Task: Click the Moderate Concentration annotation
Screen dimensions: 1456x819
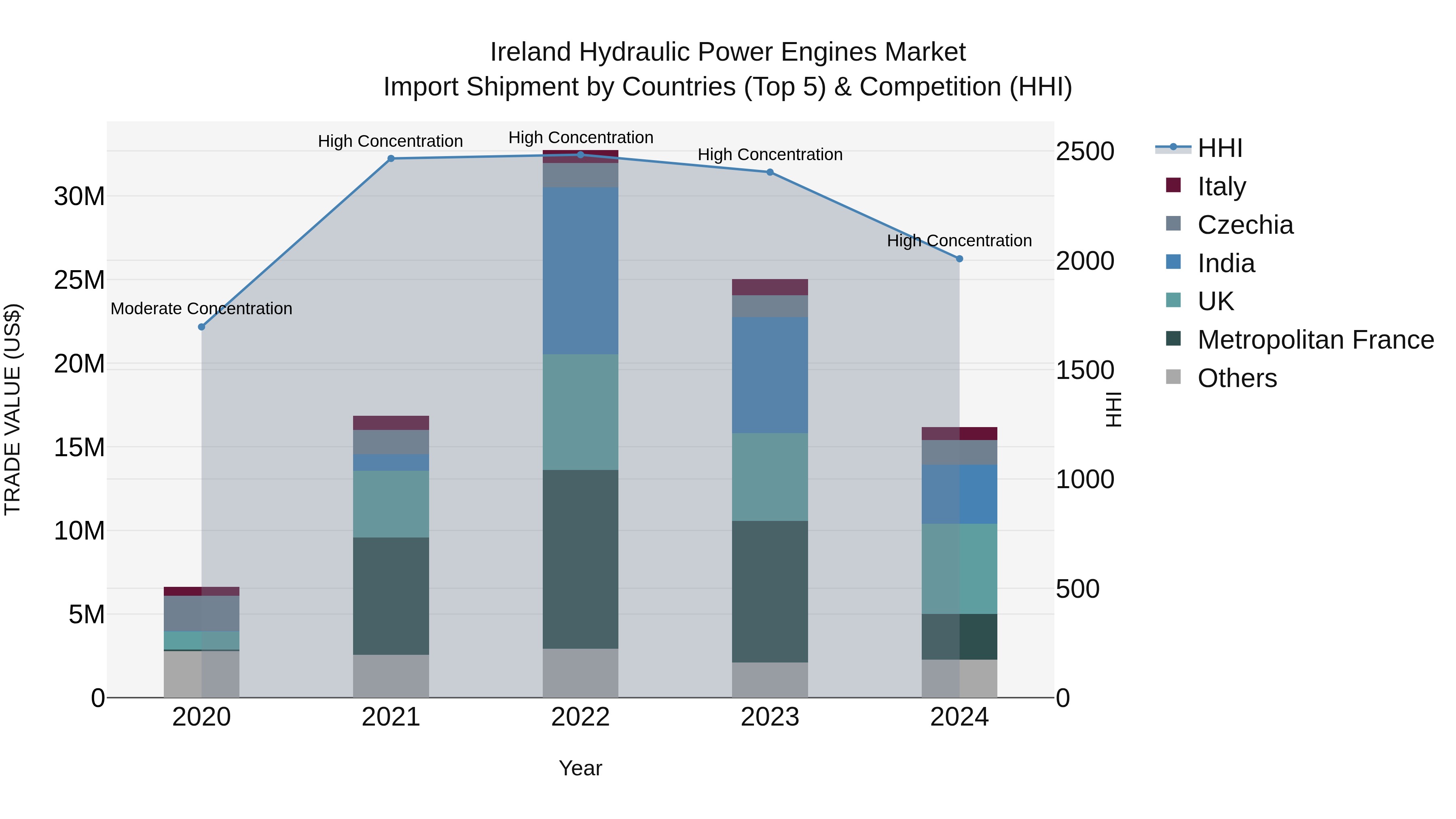Action: tap(201, 309)
